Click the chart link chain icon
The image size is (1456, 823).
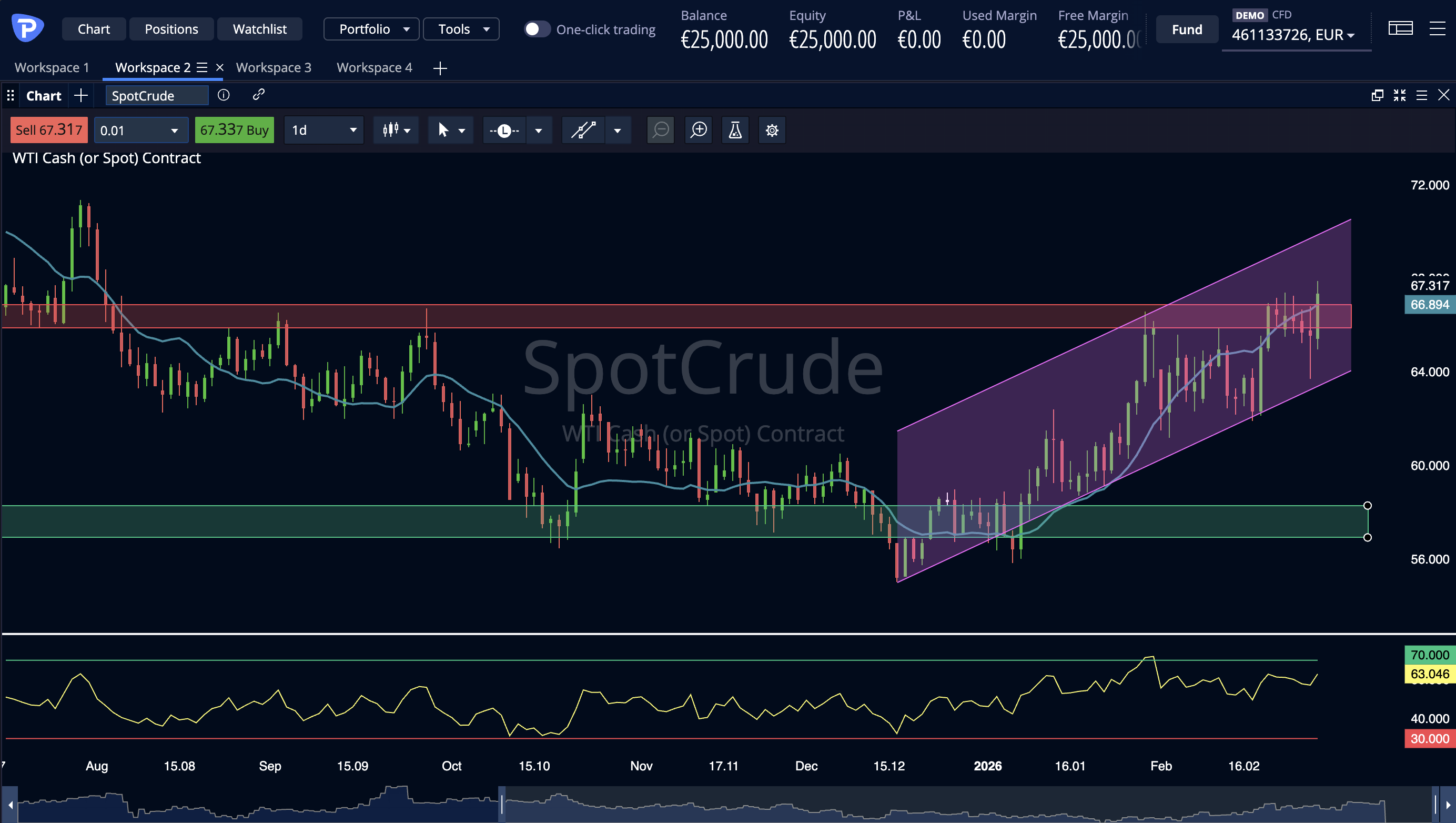(x=258, y=94)
